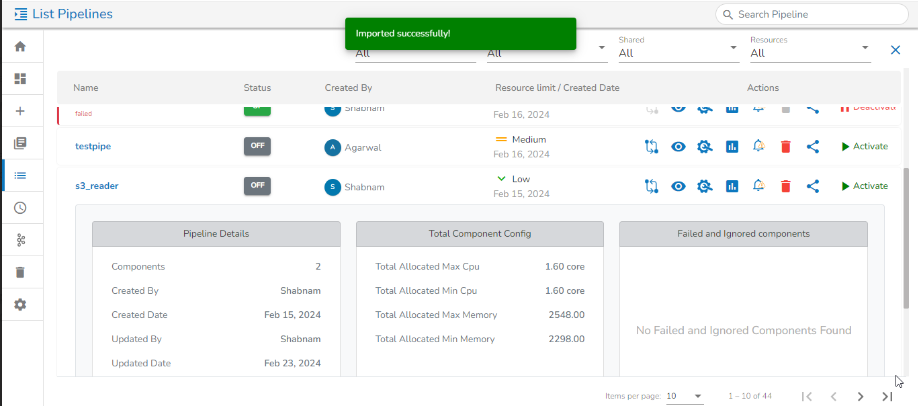Open the bar chart icon for testpipe

pyautogui.click(x=731, y=146)
